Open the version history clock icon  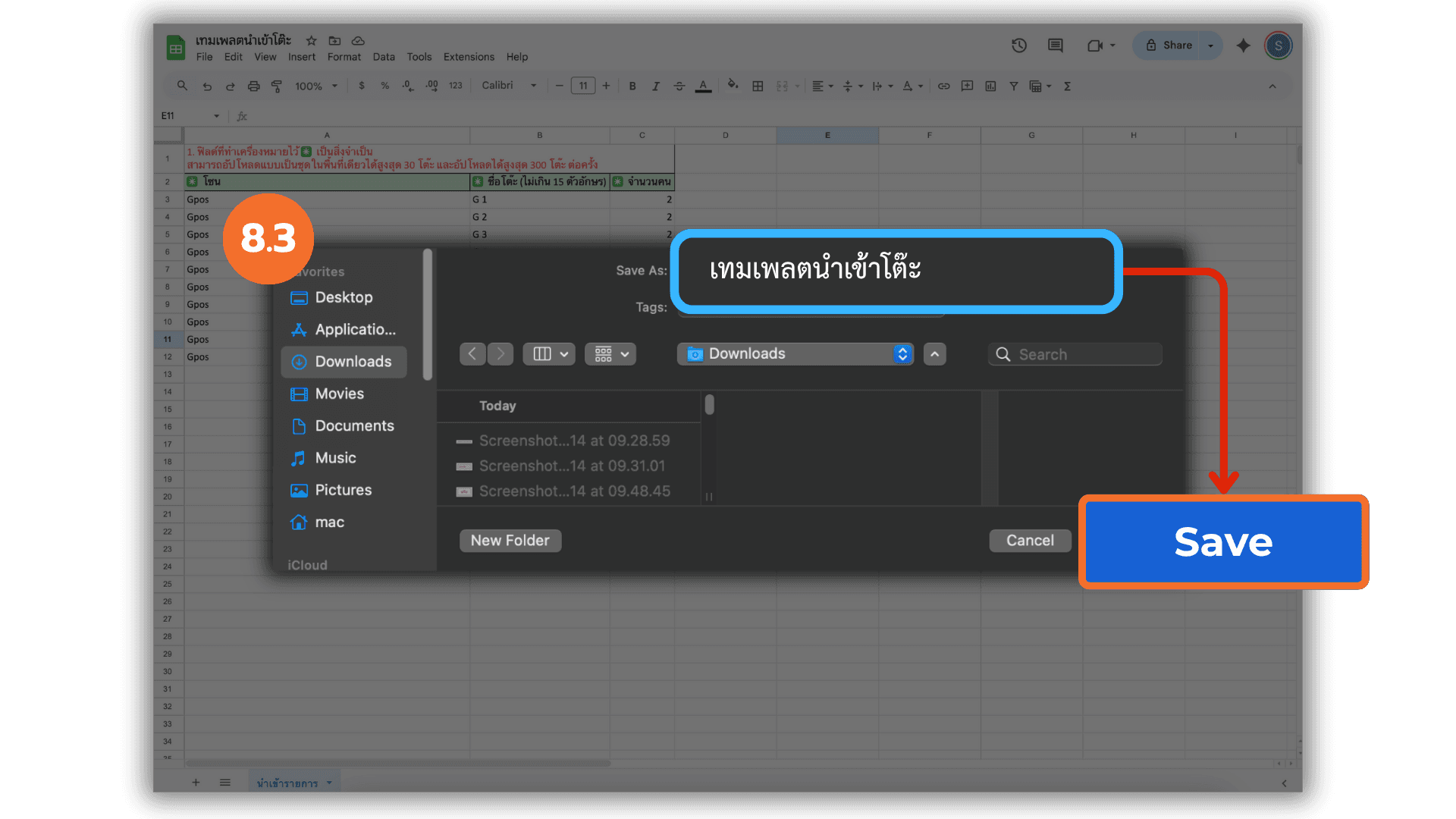pos(1018,45)
